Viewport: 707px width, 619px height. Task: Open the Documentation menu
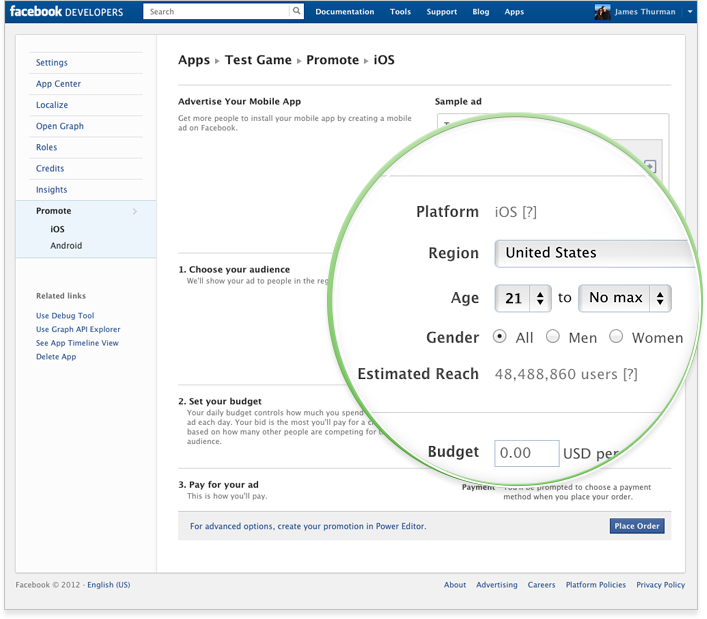[x=344, y=12]
